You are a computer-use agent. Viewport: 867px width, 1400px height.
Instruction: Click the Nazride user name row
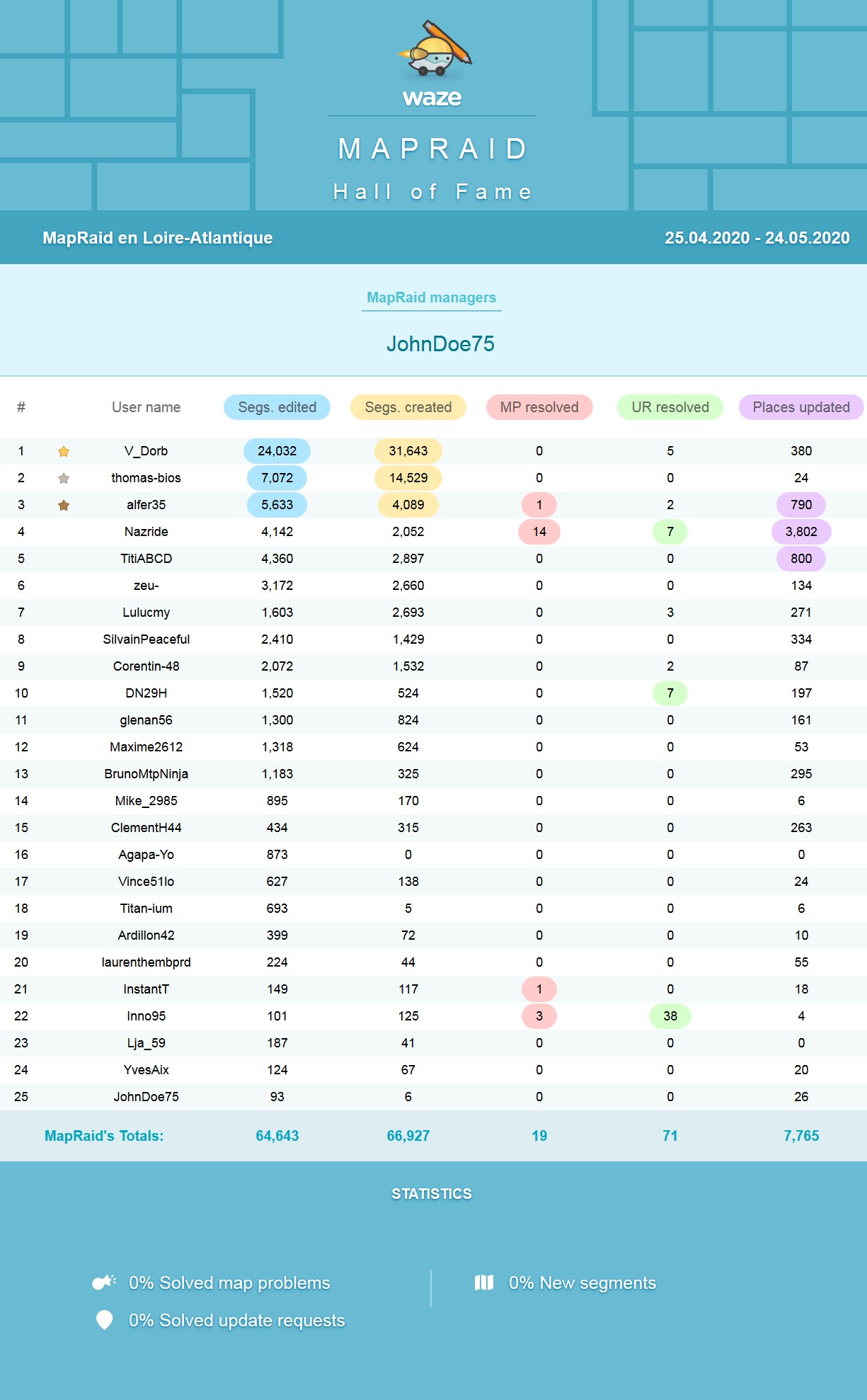(x=146, y=532)
